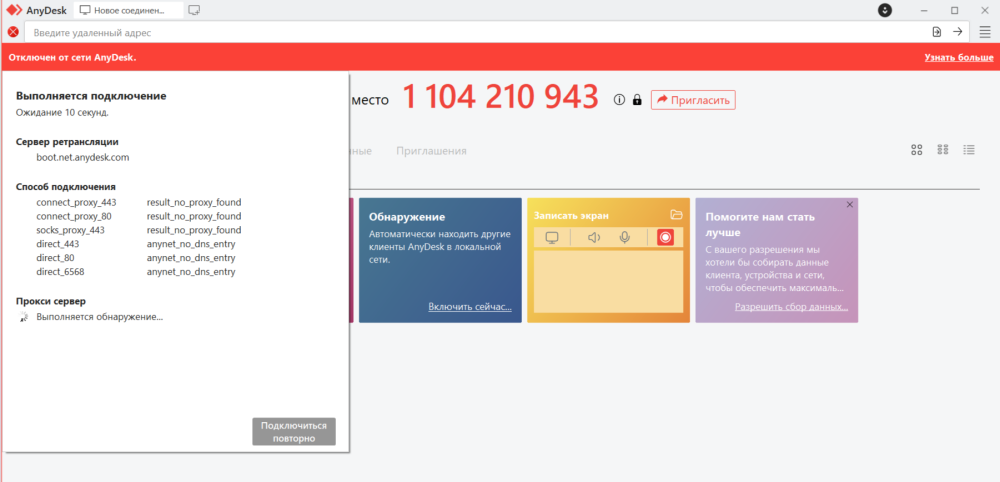Click the Обнаружение card title

(x=407, y=217)
